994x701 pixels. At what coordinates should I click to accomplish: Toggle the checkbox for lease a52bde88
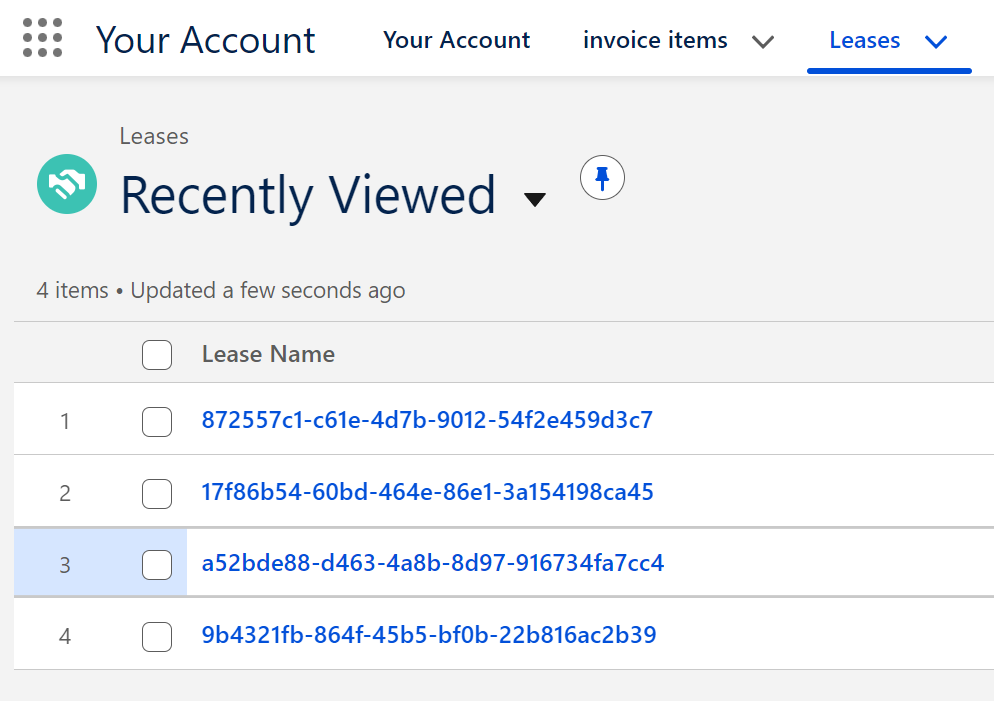click(157, 564)
